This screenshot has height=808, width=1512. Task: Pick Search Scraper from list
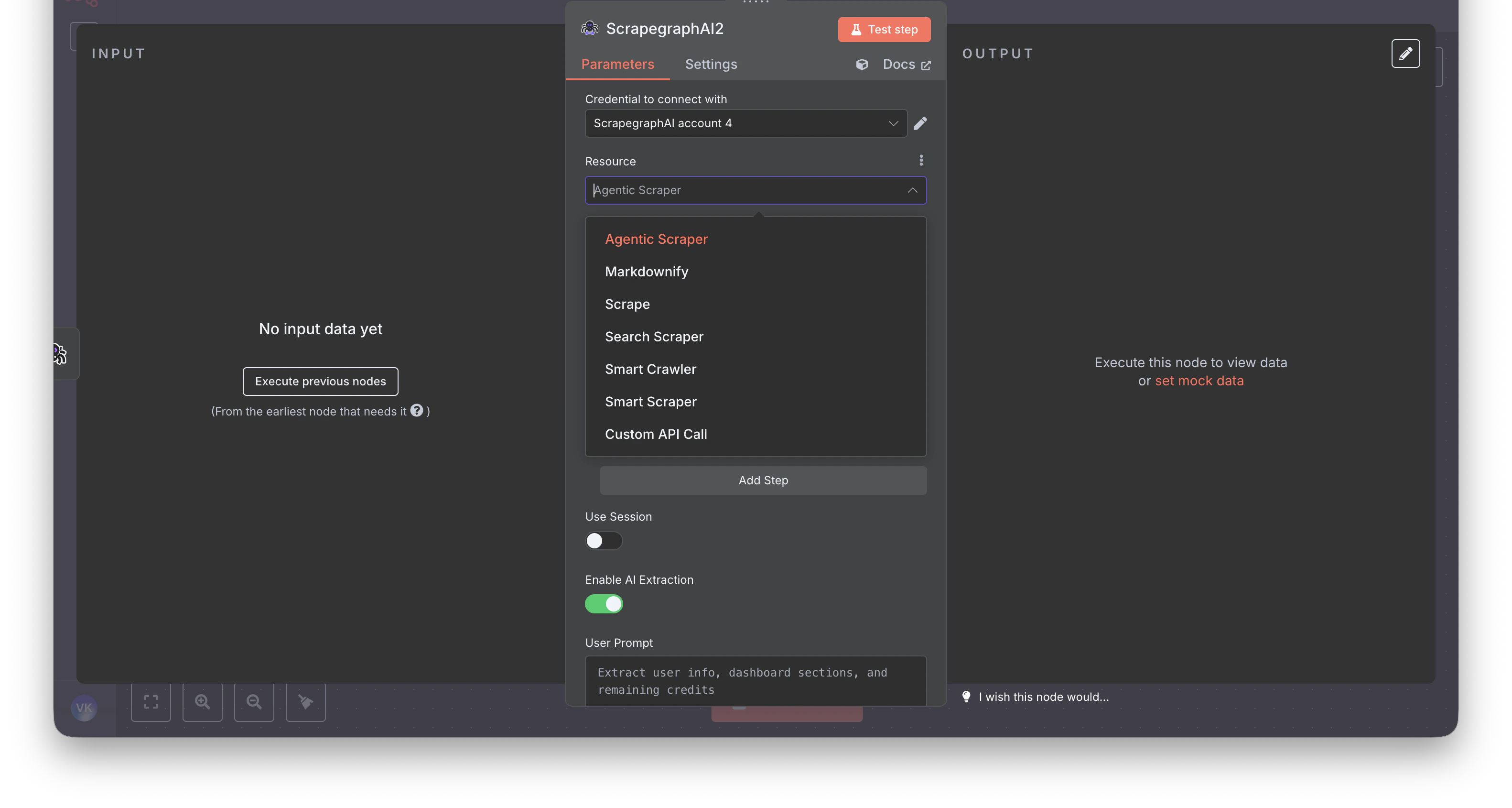point(756,337)
